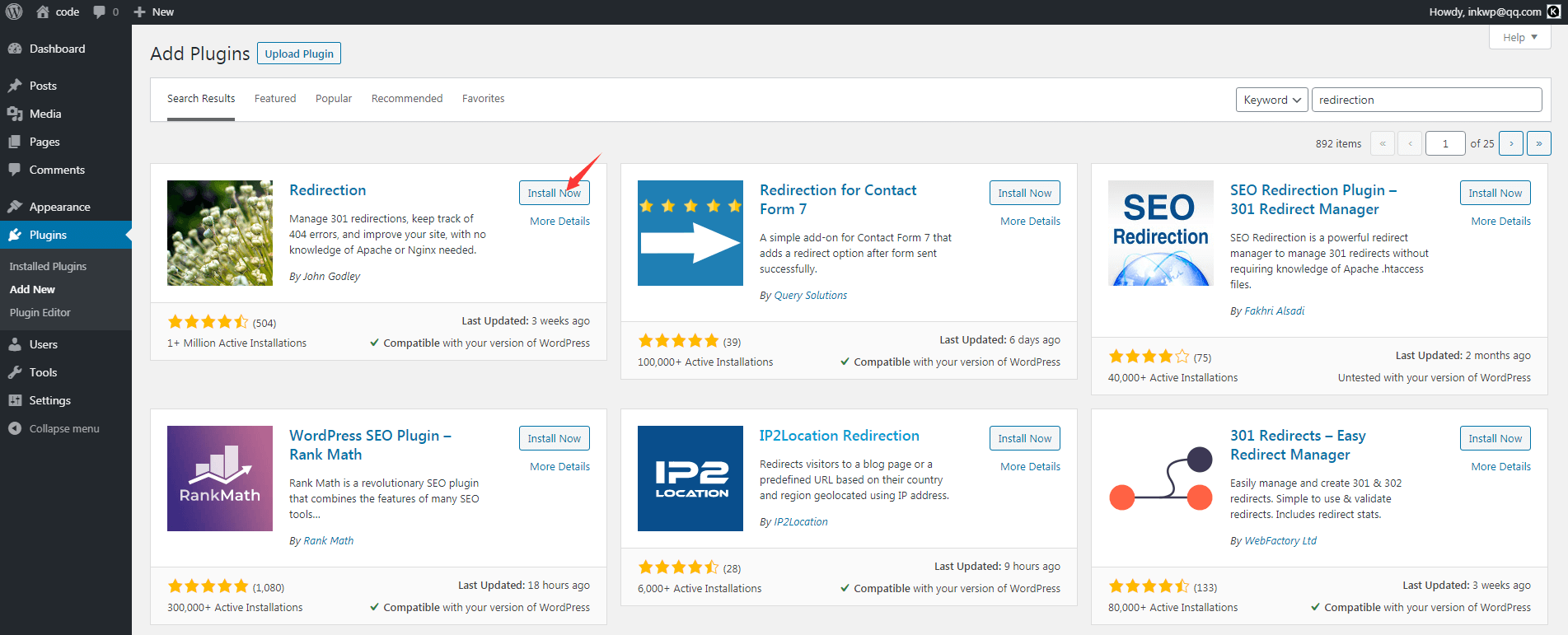Open the 'code' site home link
This screenshot has height=635, width=1568.
[58, 12]
